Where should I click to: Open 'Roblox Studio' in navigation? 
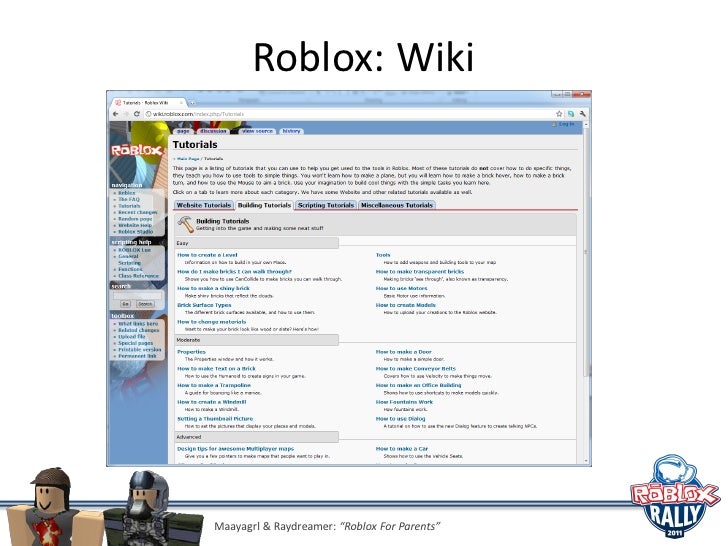[136, 232]
